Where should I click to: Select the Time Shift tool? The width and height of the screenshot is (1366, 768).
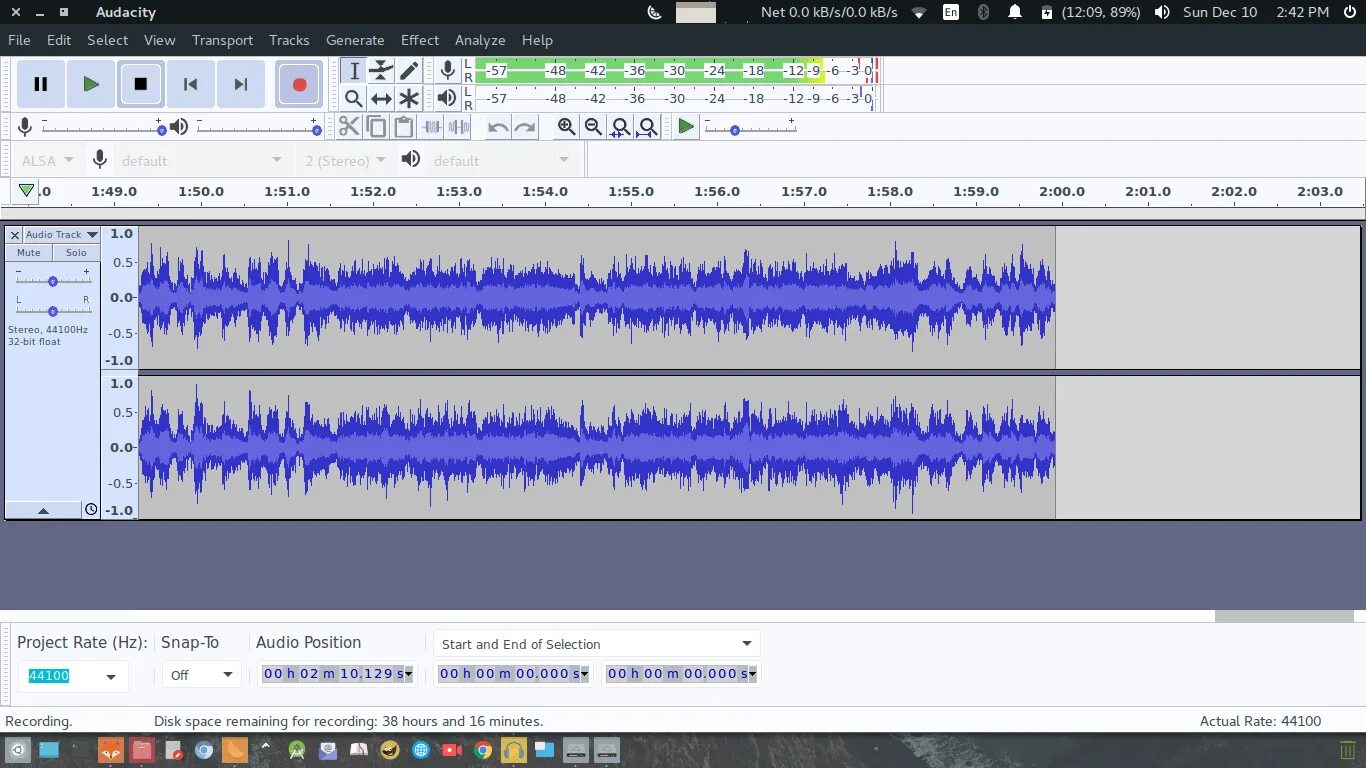381,98
